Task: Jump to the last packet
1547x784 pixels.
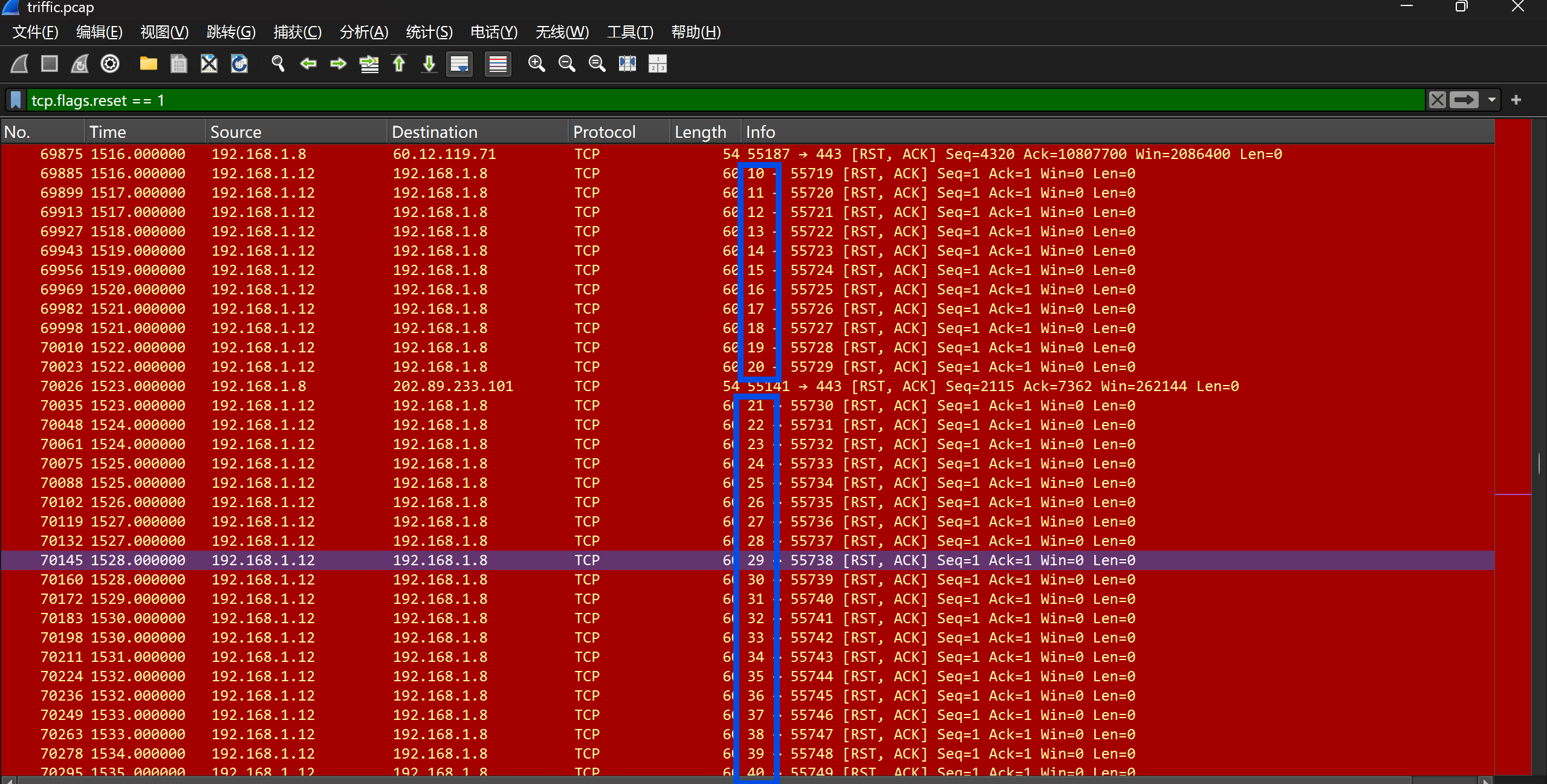Action: 429,63
